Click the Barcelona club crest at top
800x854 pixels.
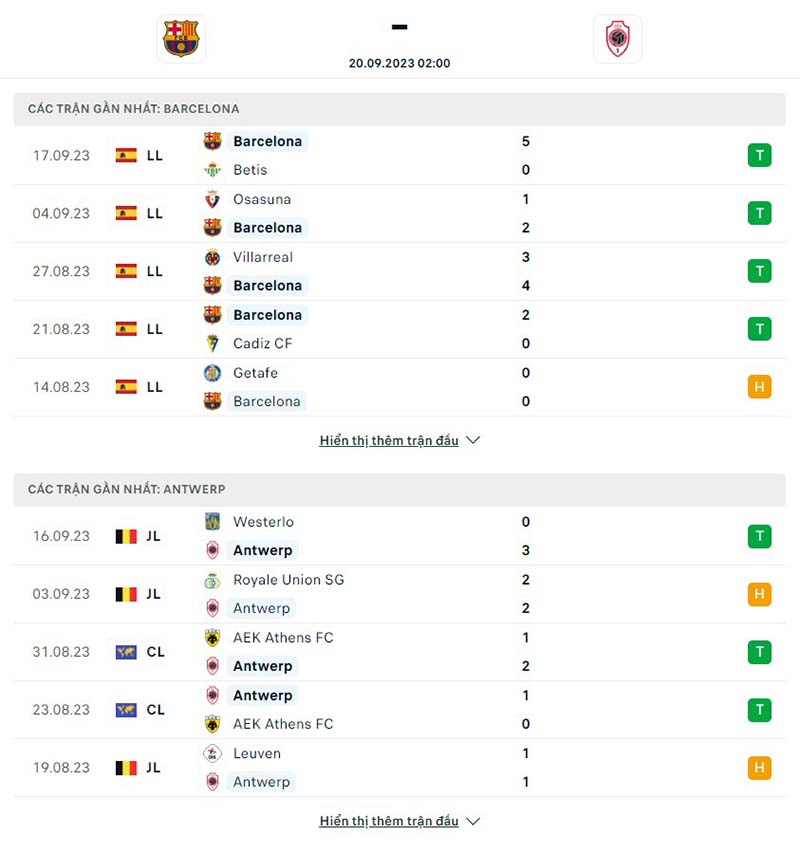coord(180,38)
